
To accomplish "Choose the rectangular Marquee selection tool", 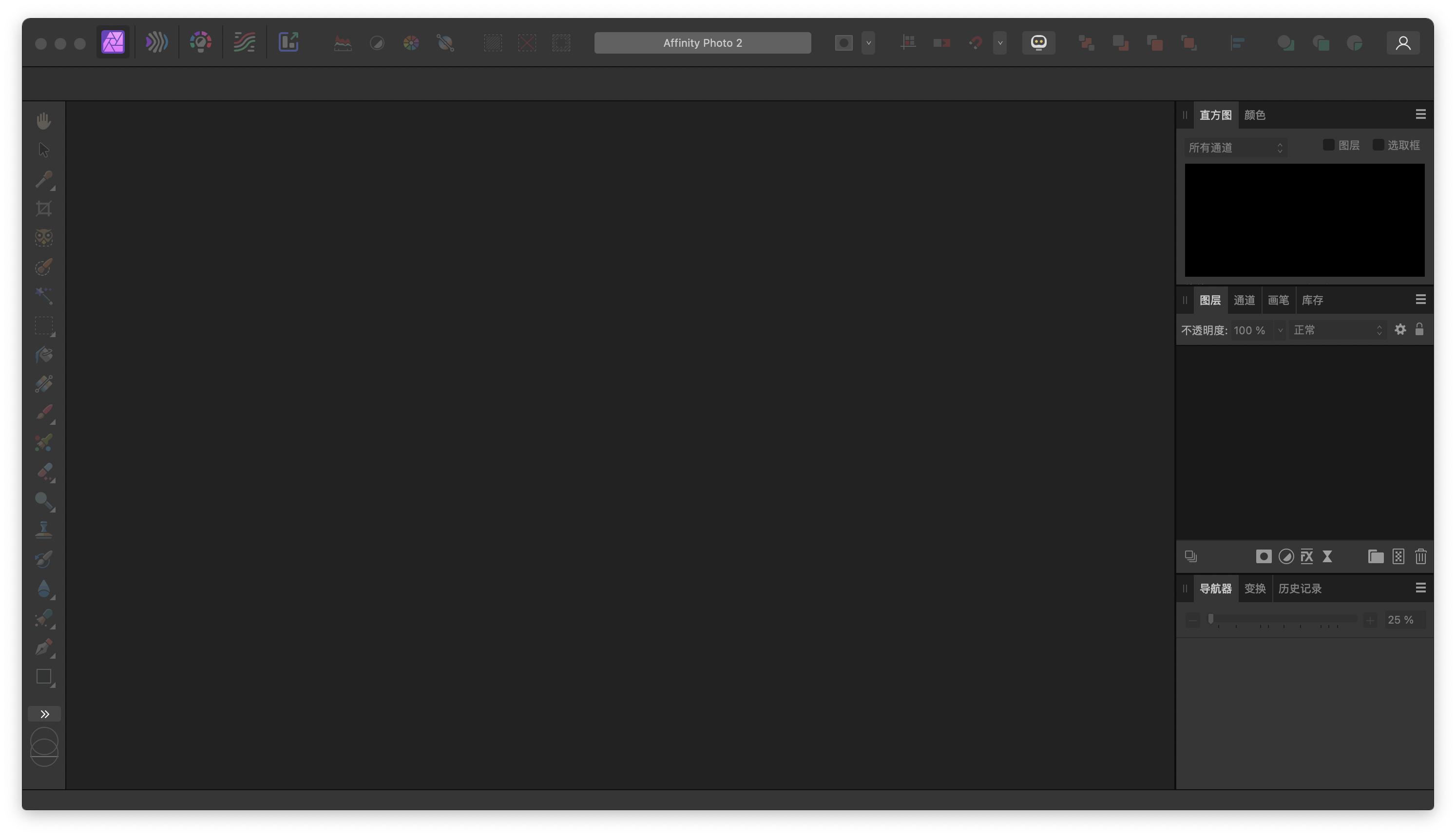I will click(44, 326).
